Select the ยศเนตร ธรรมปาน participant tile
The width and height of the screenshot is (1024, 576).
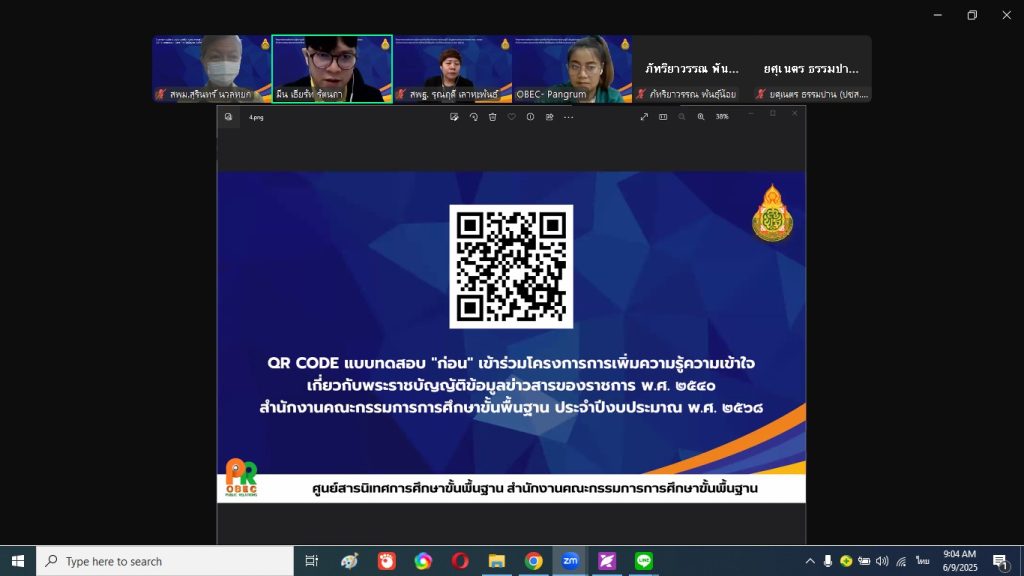(812, 69)
